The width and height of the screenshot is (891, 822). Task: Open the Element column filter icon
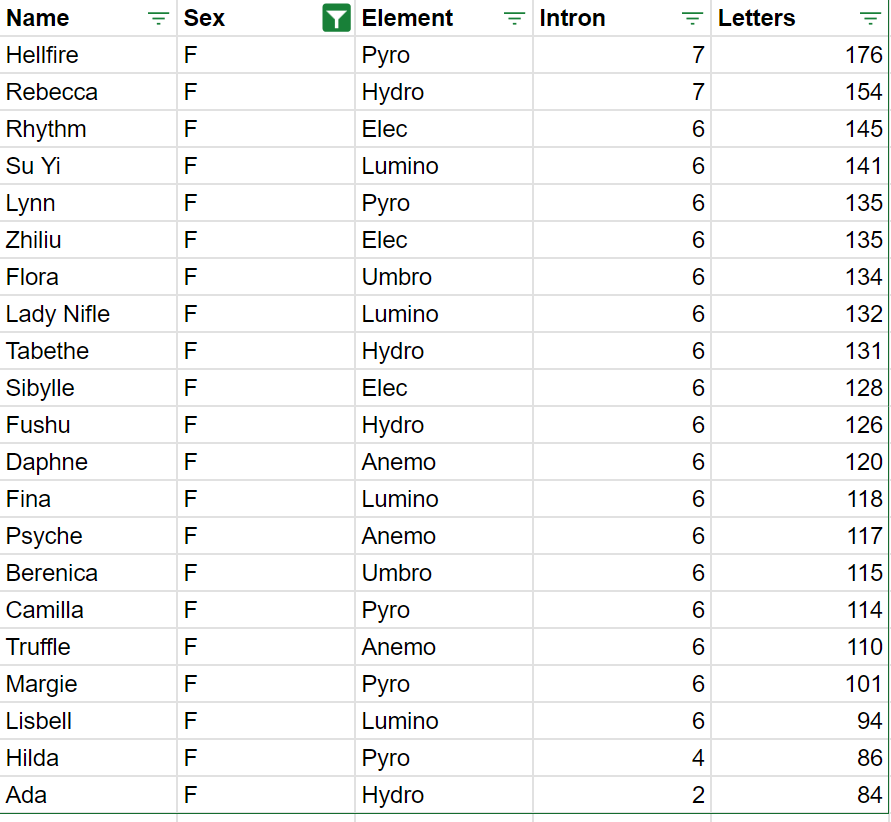[x=514, y=18]
